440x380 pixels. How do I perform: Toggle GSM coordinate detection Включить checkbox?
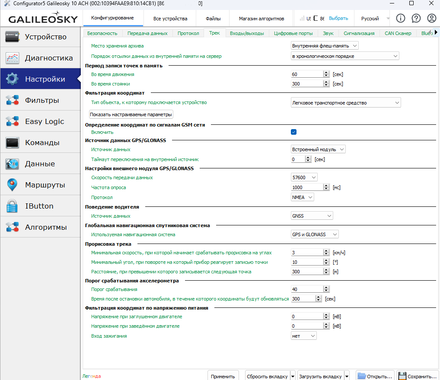pos(294,132)
